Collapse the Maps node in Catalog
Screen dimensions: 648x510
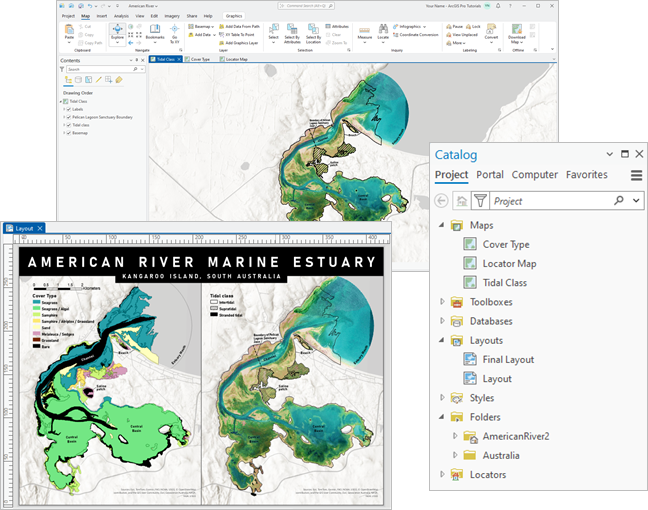click(442, 225)
